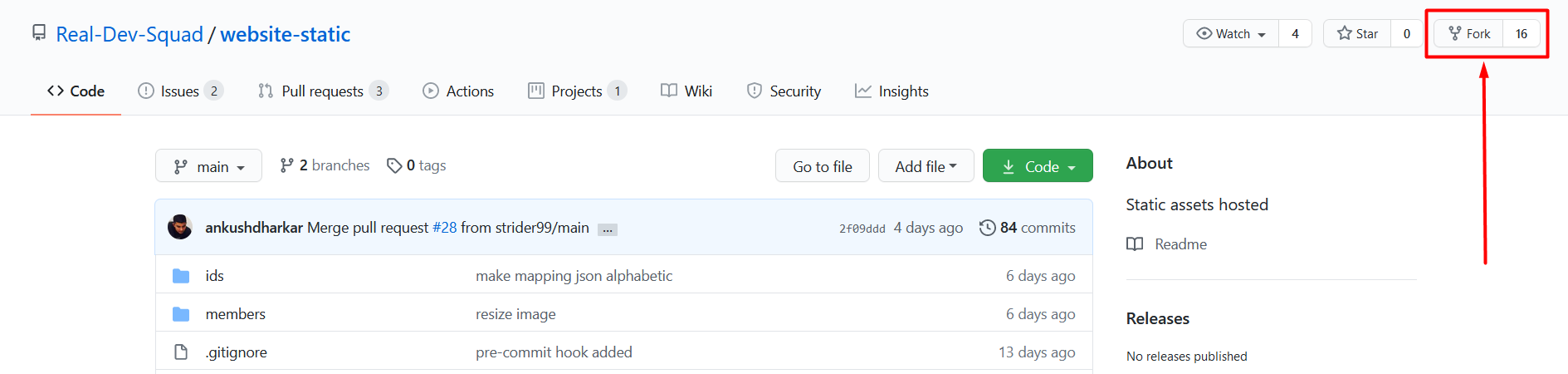Open the ids folder

pyautogui.click(x=215, y=276)
